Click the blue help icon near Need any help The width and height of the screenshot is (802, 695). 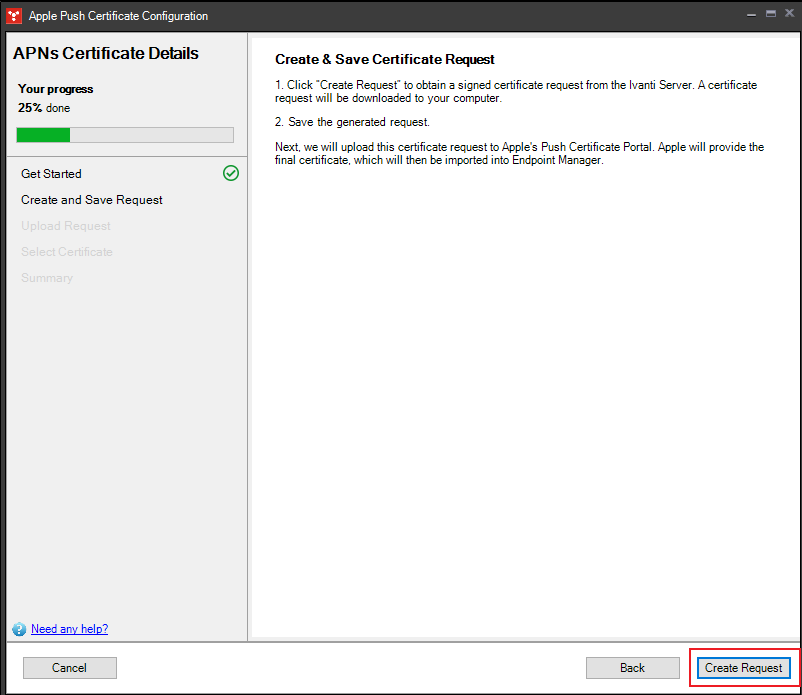(x=19, y=629)
